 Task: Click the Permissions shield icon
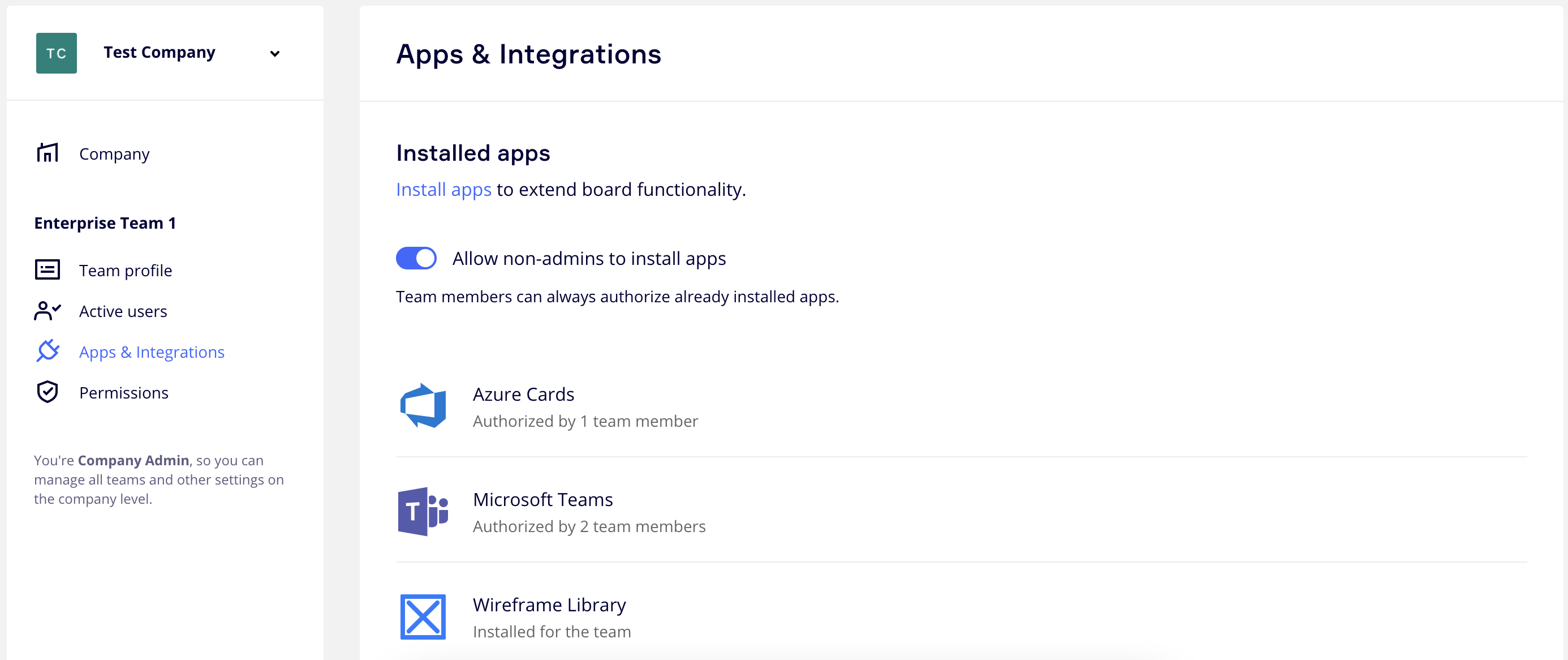[x=48, y=392]
